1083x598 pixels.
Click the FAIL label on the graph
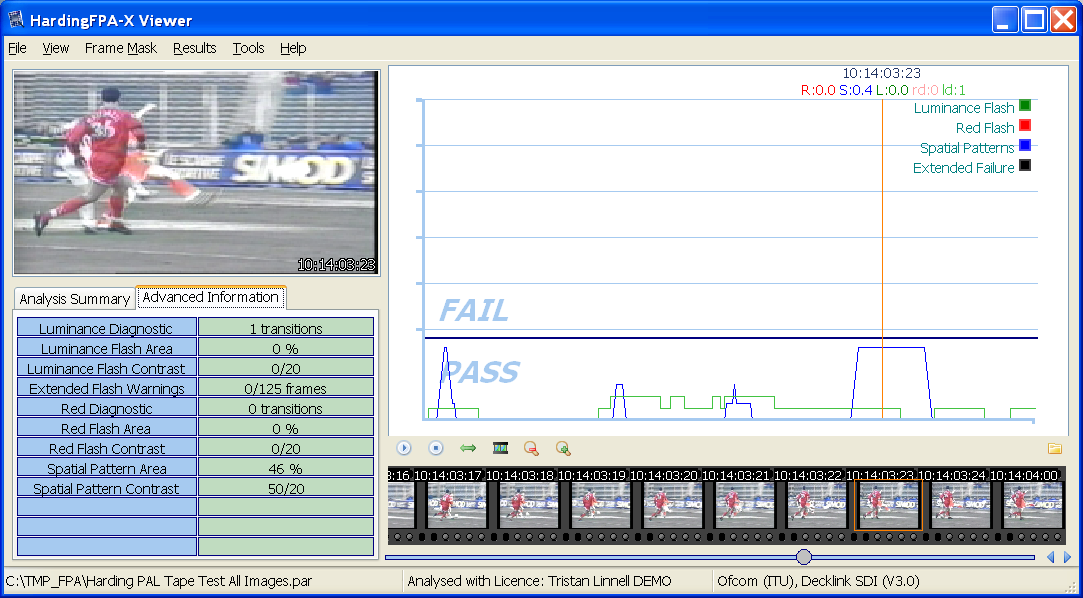point(474,311)
